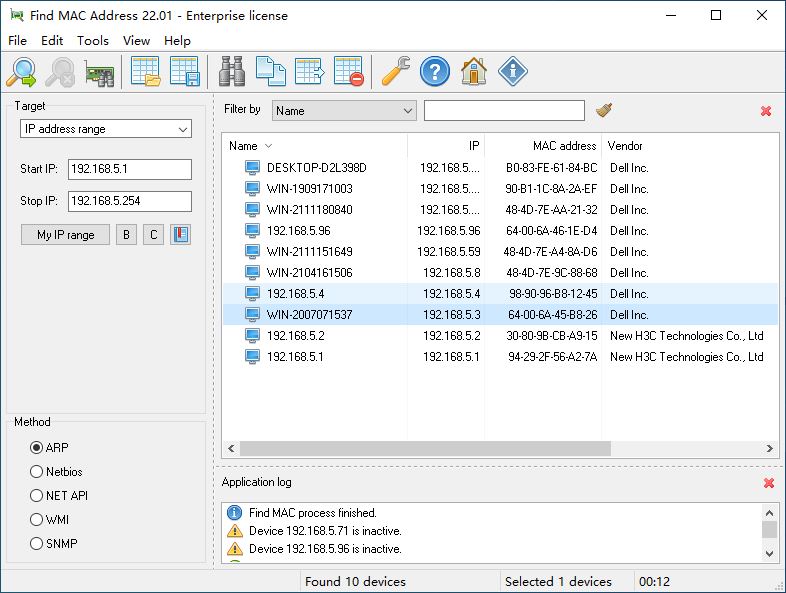
Task: Clear the filter with the broom icon
Action: point(604,110)
